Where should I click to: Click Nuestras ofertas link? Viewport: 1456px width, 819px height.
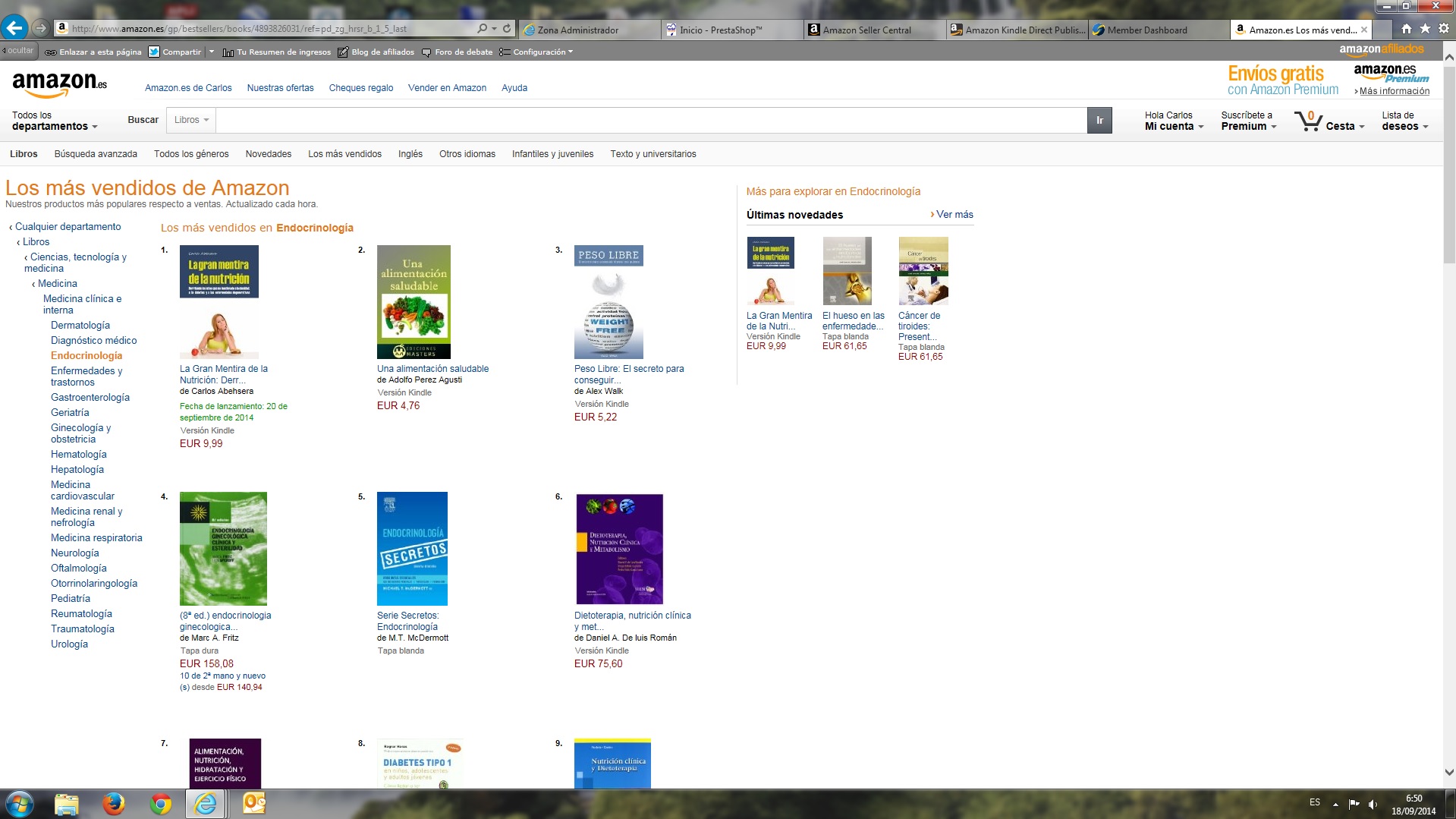(x=280, y=88)
